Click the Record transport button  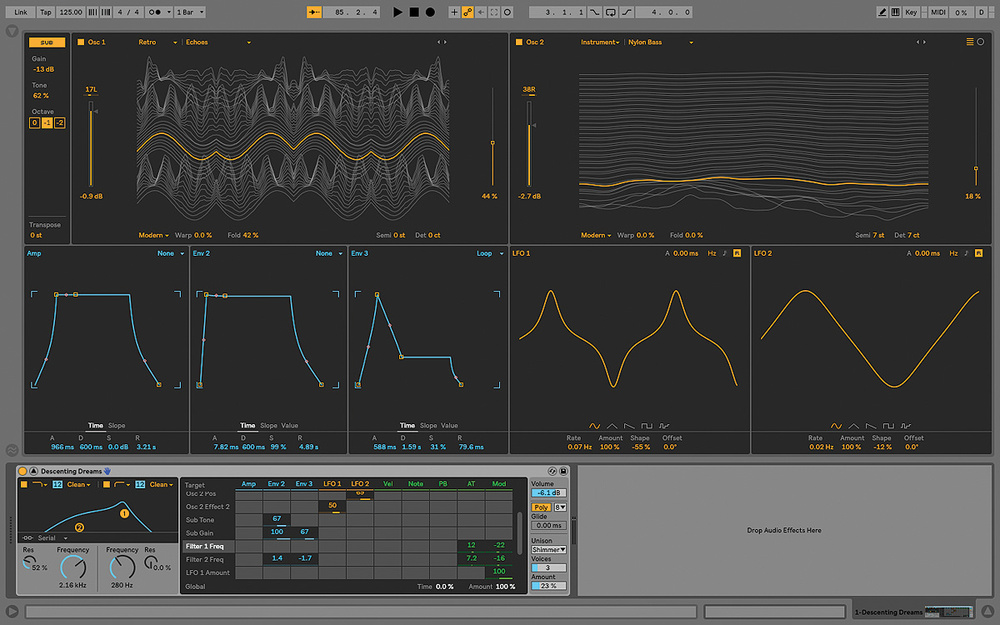(x=430, y=12)
